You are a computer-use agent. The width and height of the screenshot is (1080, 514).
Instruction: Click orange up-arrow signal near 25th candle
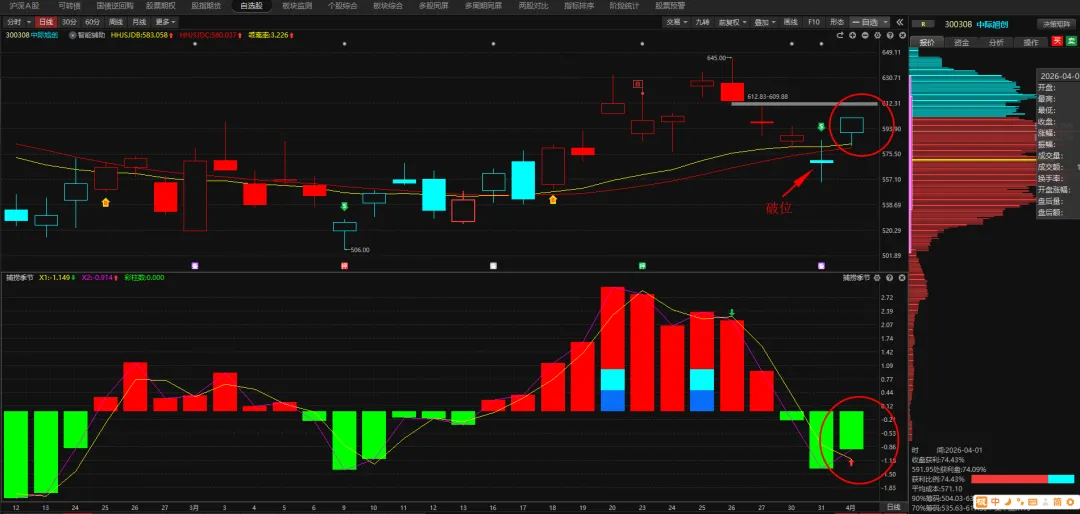[105, 203]
